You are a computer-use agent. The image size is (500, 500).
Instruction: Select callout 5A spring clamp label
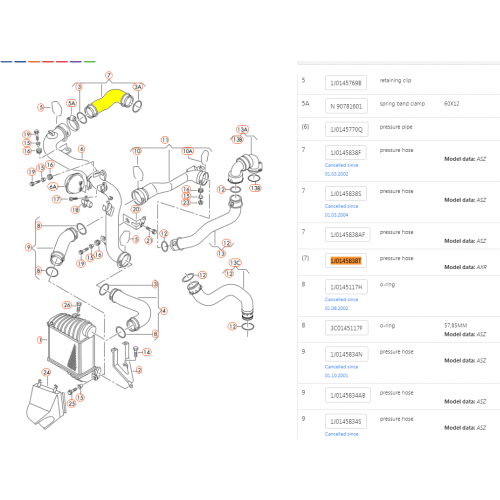tap(72, 103)
